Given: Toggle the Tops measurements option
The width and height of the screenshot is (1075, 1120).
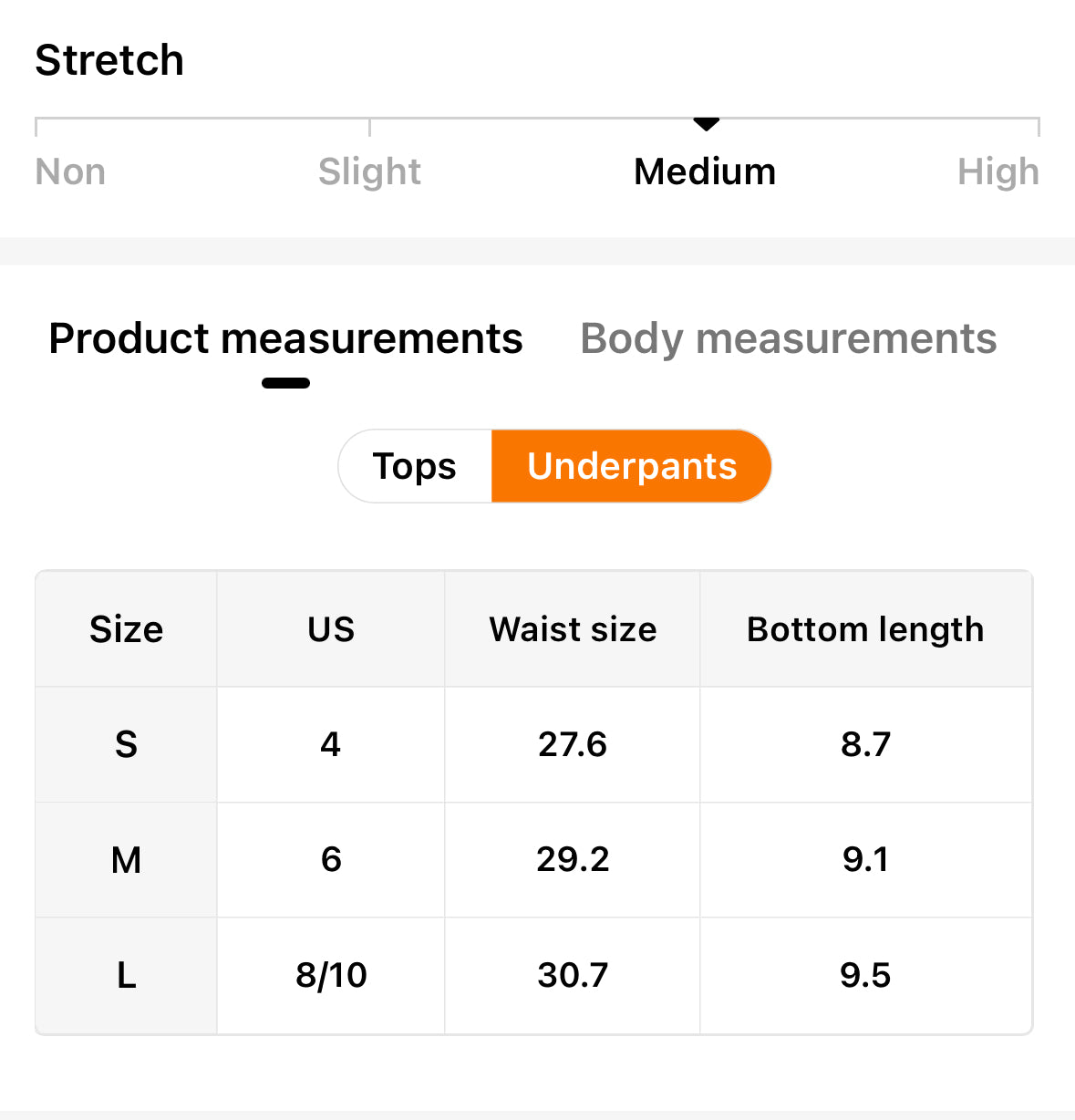Looking at the screenshot, I should point(415,466).
